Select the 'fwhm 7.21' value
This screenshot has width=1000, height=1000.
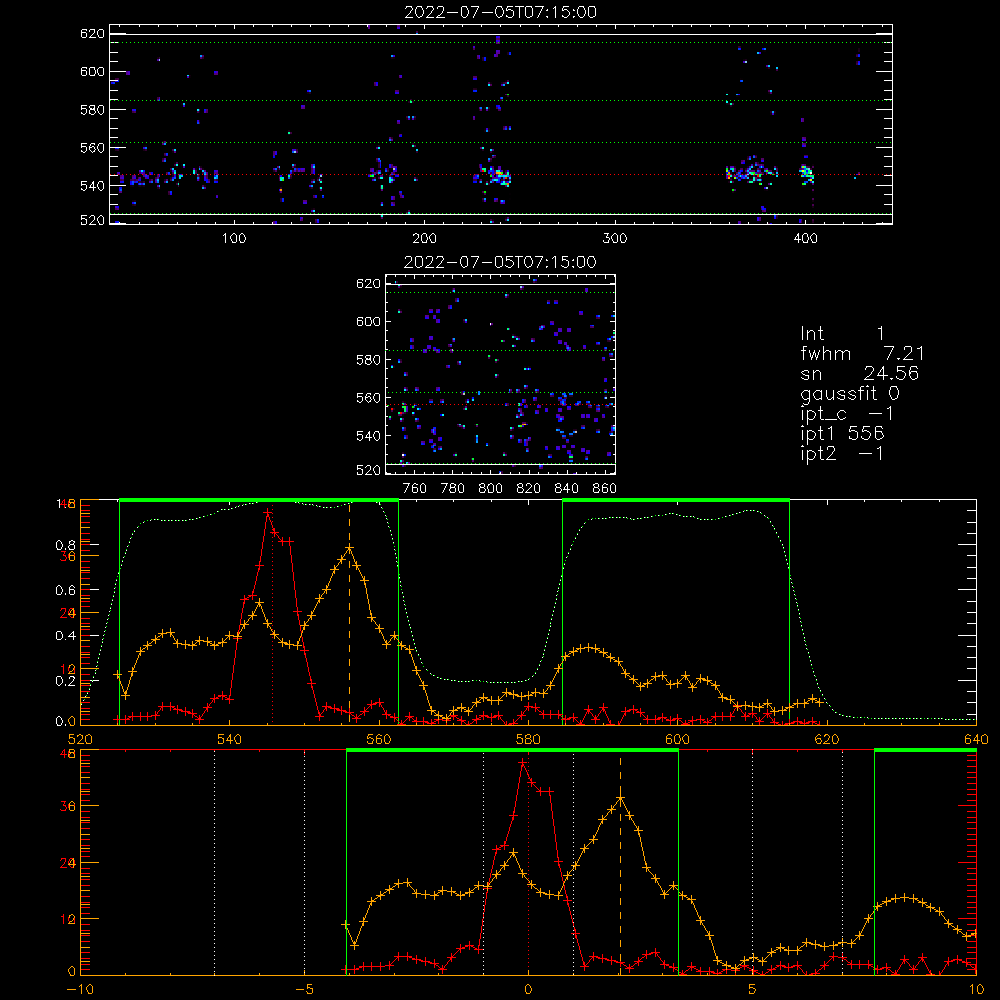tap(862, 353)
